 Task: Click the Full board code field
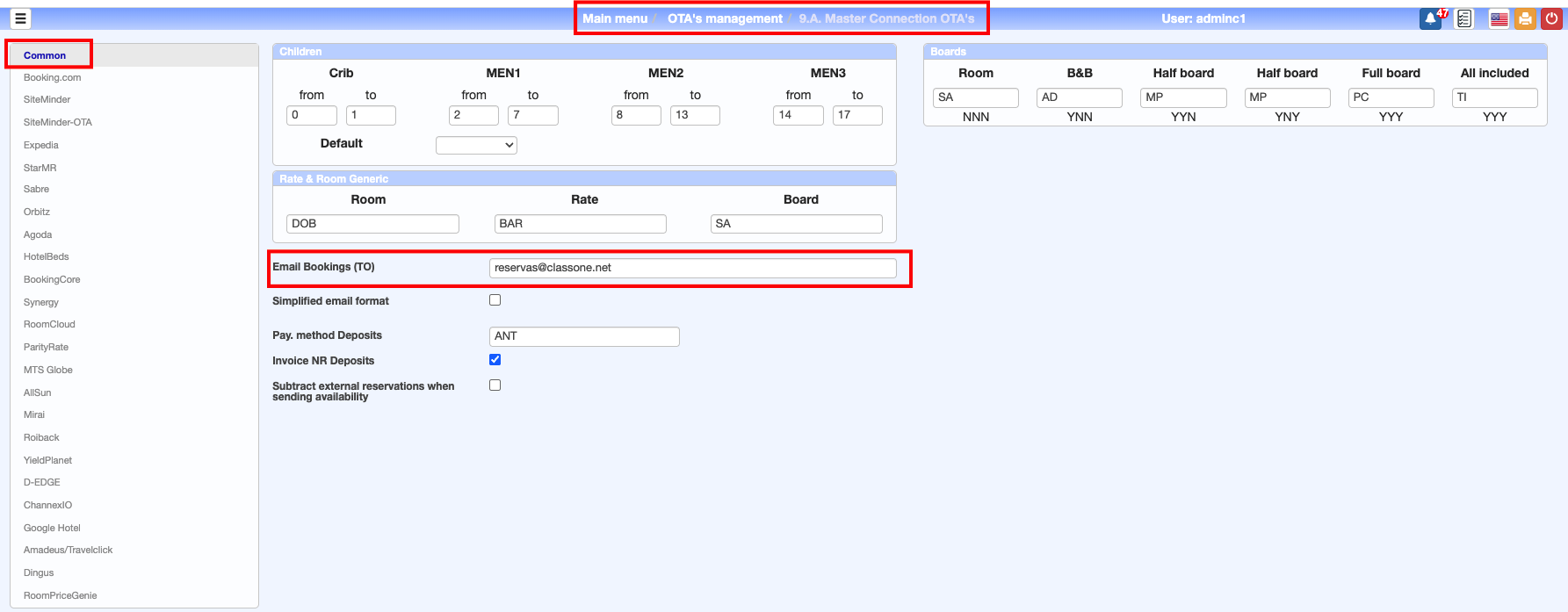(x=1391, y=97)
